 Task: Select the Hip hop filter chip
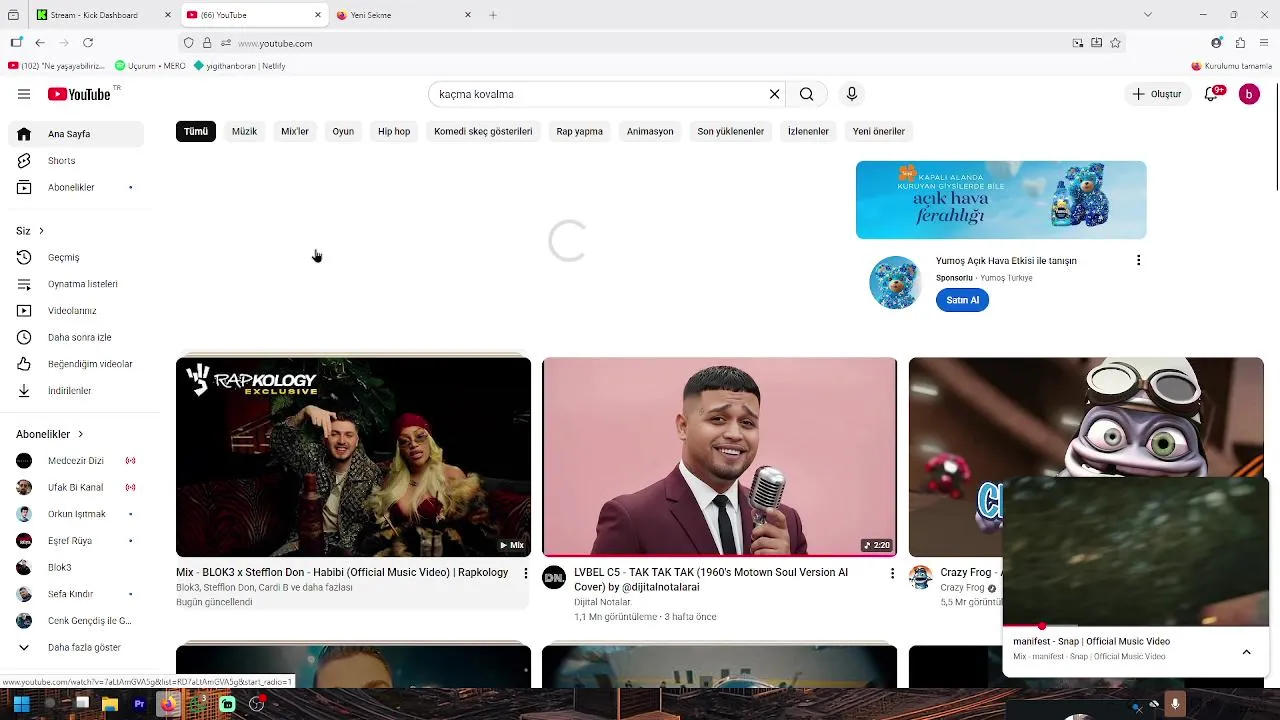click(394, 131)
